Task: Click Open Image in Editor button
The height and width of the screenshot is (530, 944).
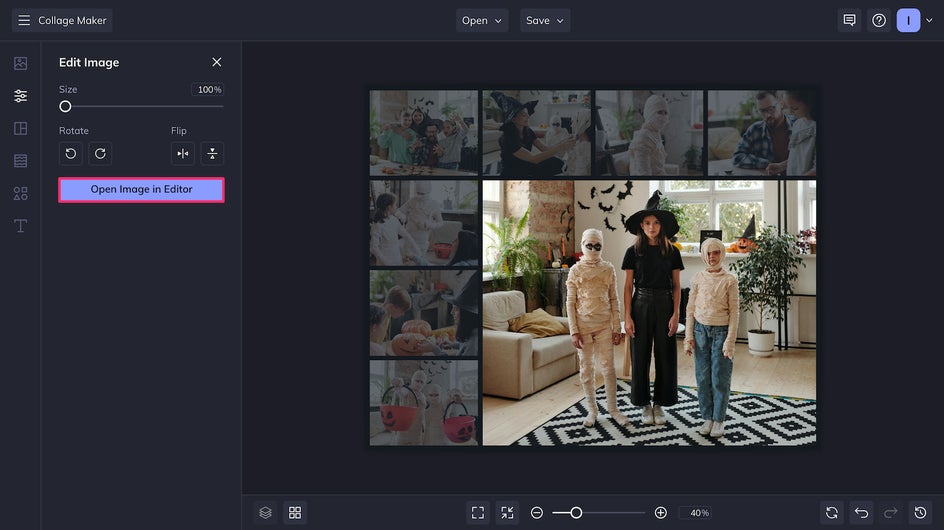Action: pyautogui.click(x=141, y=189)
